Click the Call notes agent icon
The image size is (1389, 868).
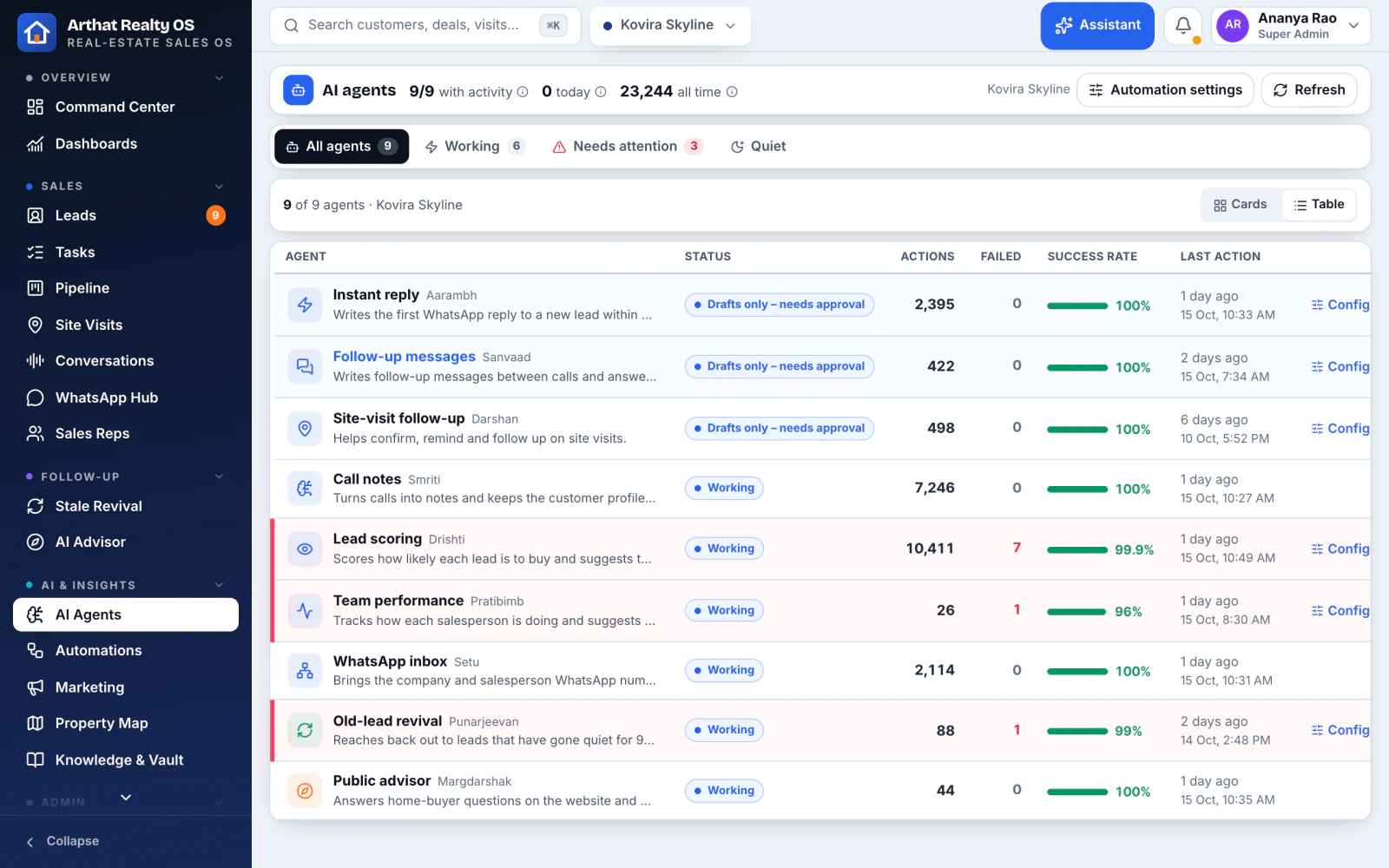pos(305,488)
